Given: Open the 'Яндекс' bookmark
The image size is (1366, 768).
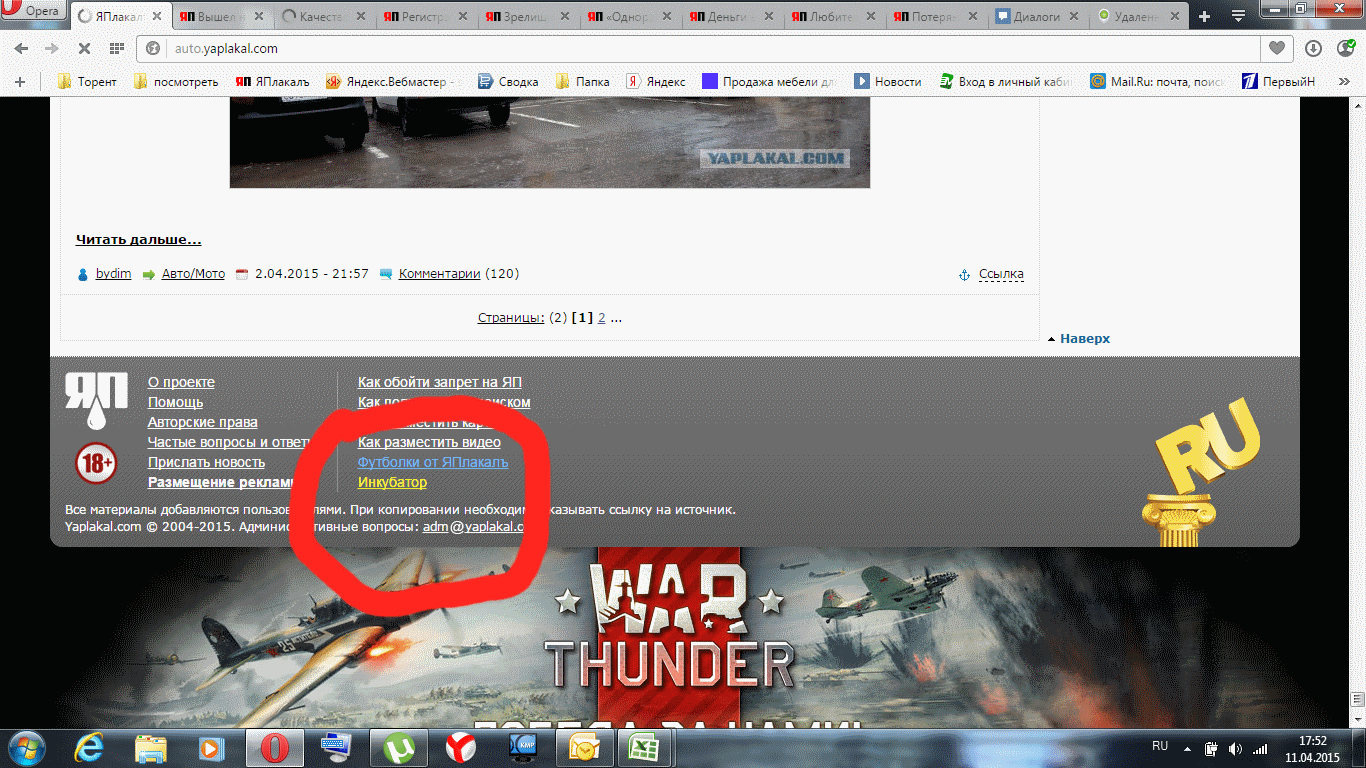Looking at the screenshot, I should (656, 82).
